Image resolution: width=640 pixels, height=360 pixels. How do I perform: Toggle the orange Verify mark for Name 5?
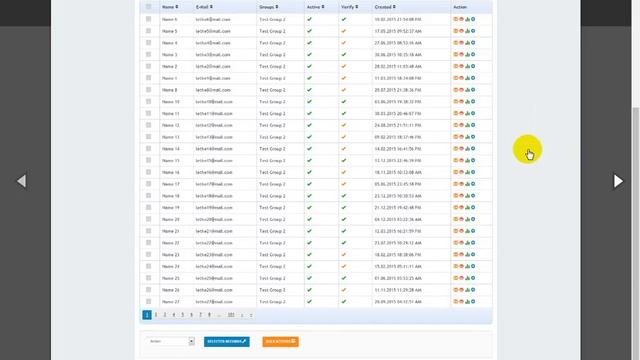click(344, 31)
